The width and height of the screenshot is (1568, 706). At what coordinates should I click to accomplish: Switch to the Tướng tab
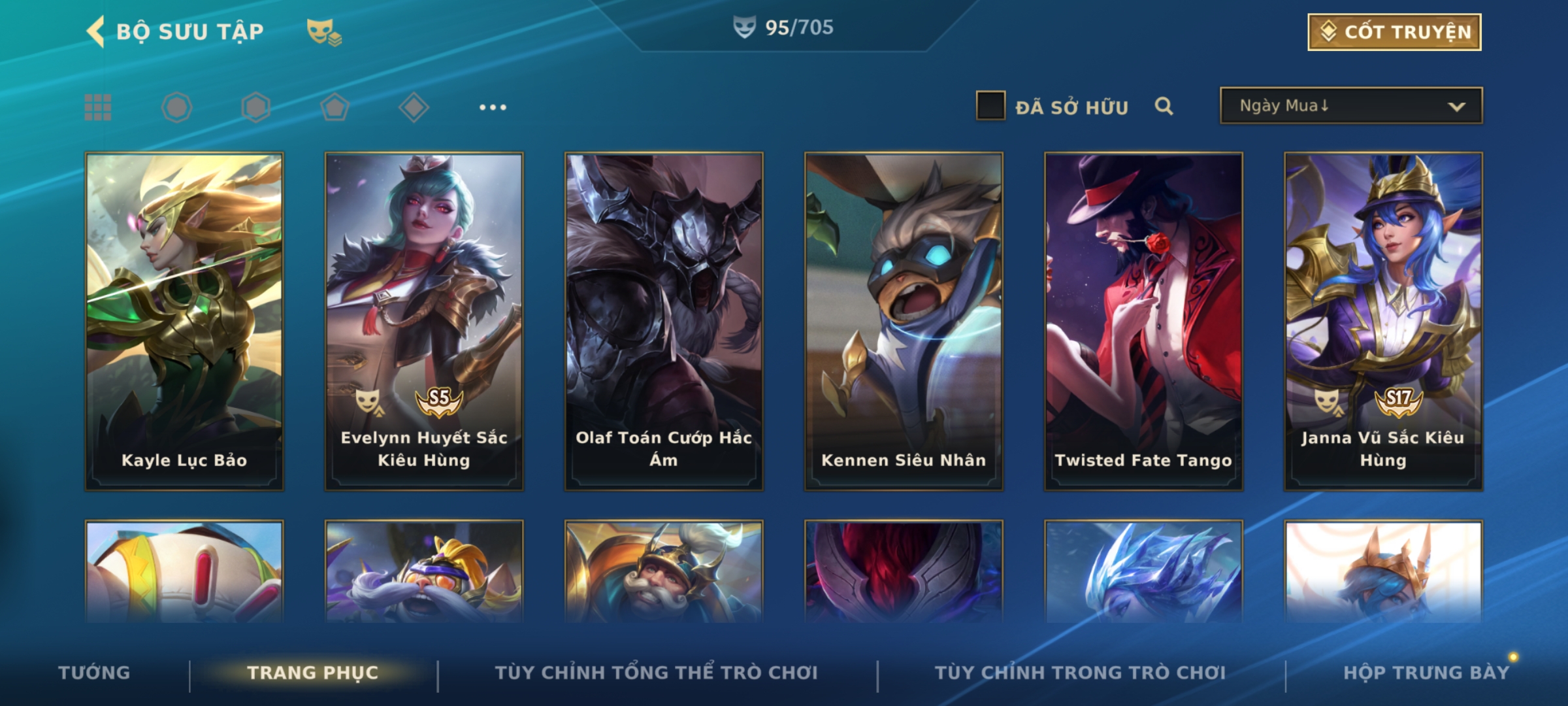[94, 673]
